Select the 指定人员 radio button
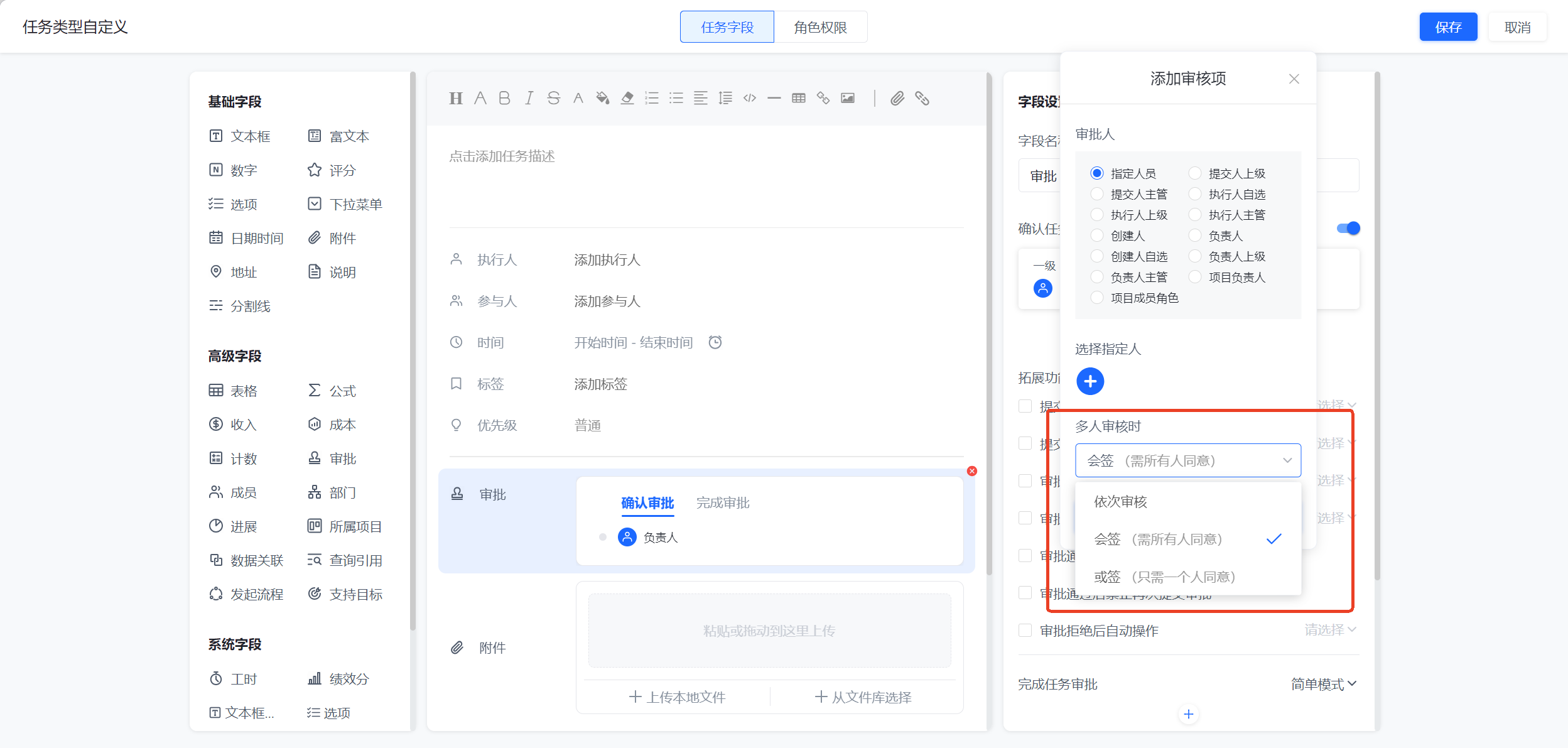The image size is (1568, 748). [1097, 173]
